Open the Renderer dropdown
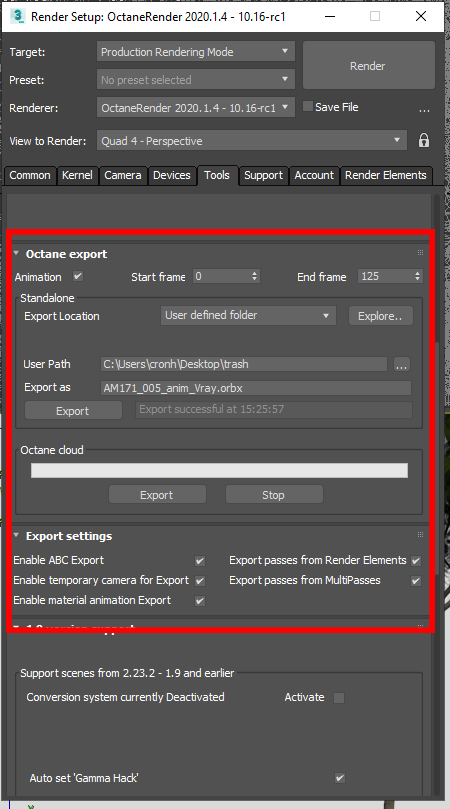The height and width of the screenshot is (809, 450). point(196,107)
